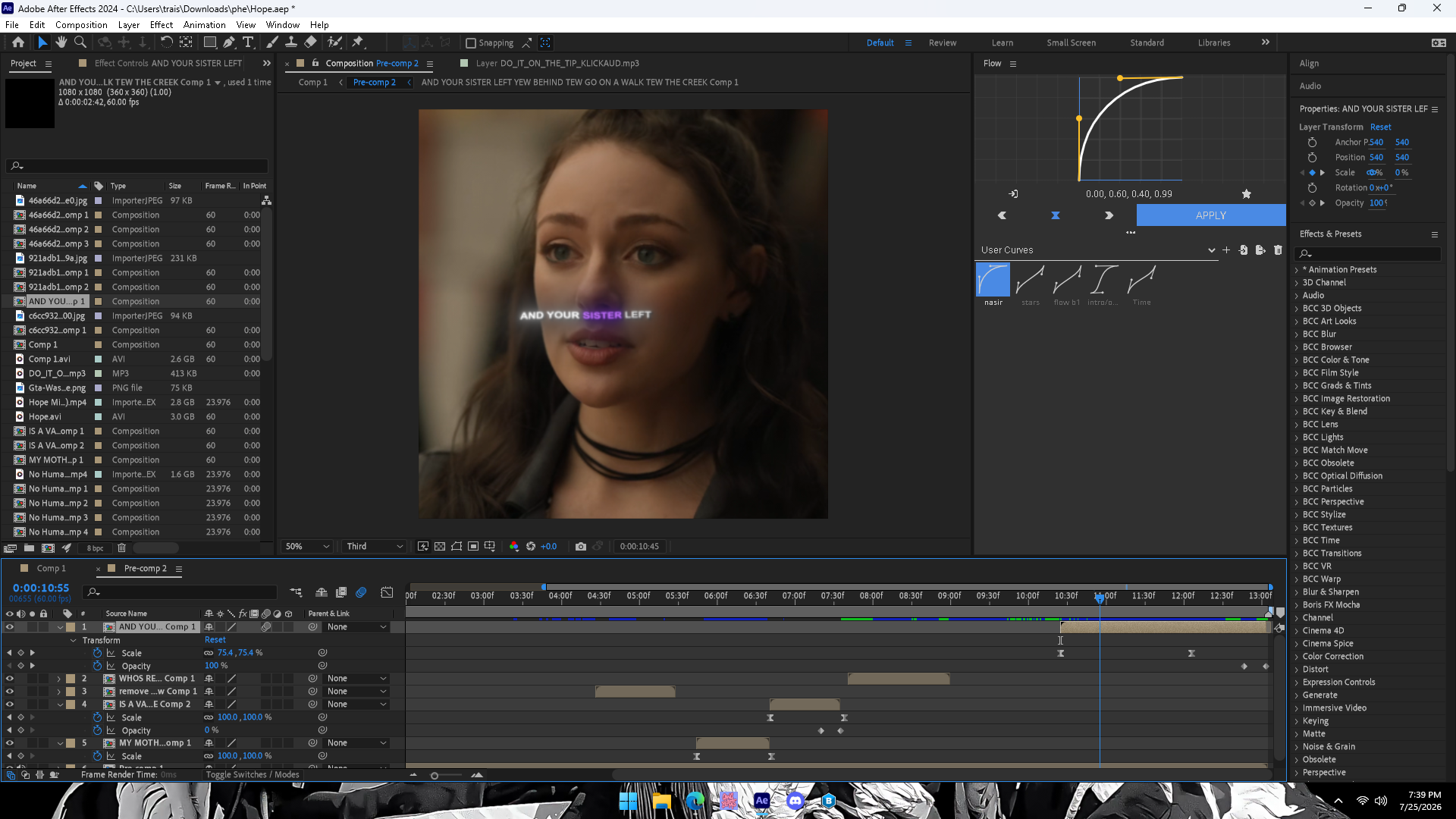Enable the Snapping checkbox
The height and width of the screenshot is (819, 1456).
coord(471,43)
